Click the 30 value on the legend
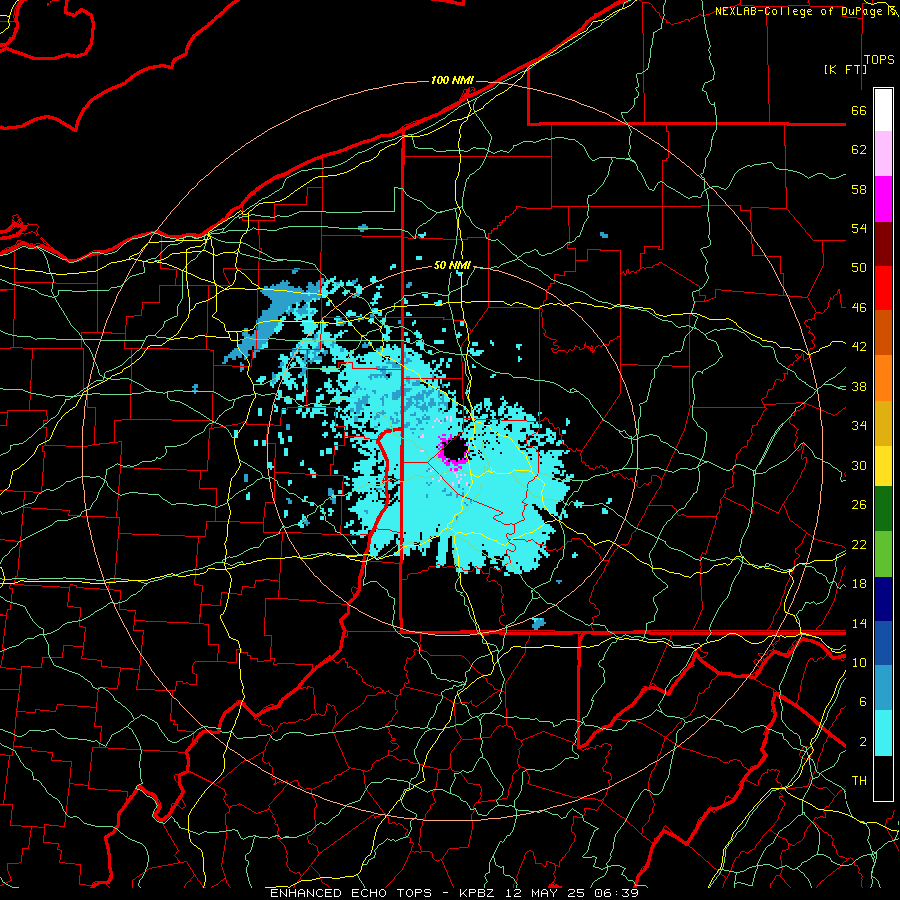 pyautogui.click(x=859, y=465)
